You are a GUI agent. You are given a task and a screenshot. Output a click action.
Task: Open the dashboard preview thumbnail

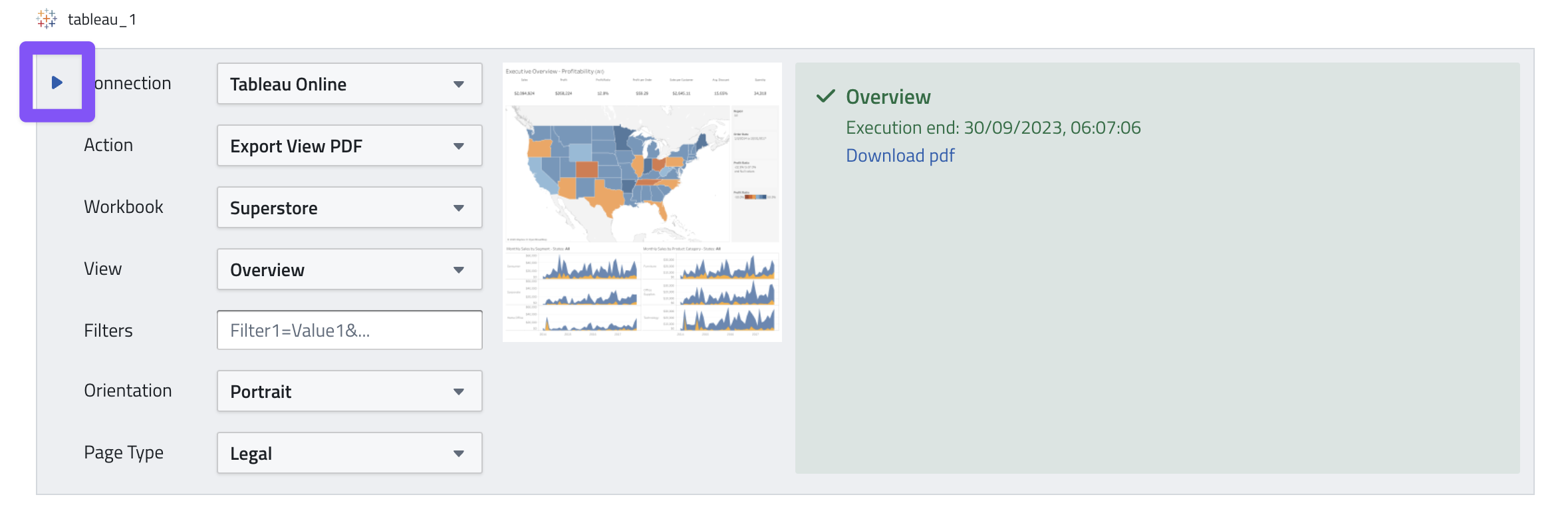coord(642,202)
